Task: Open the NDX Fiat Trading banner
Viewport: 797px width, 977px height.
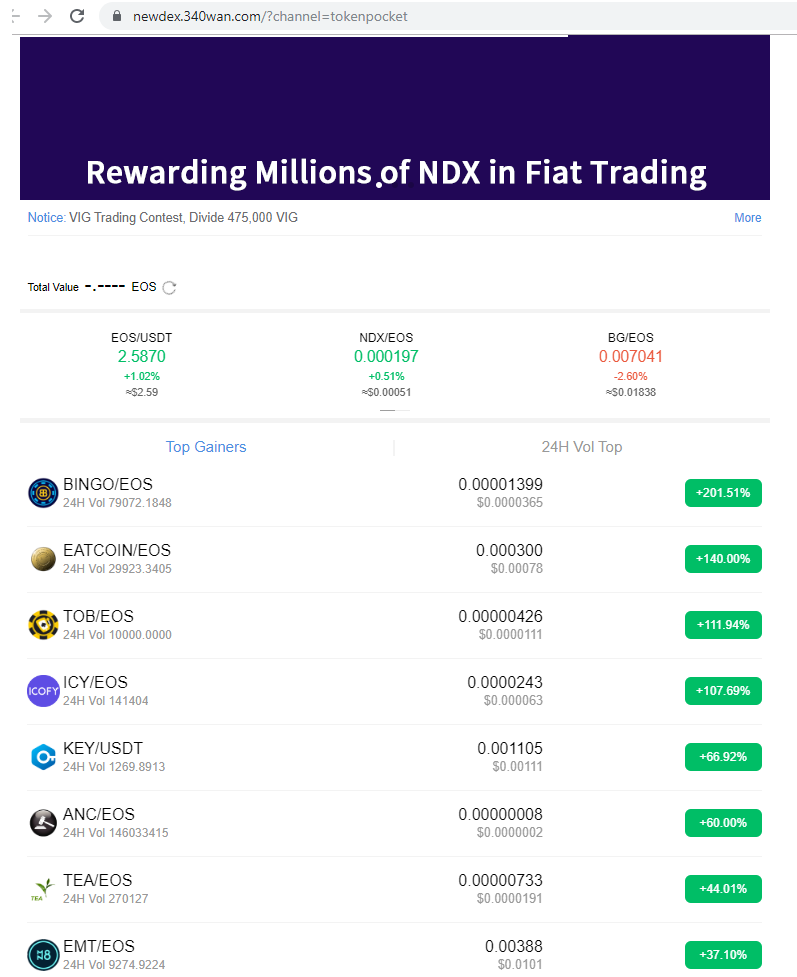Action: click(x=395, y=120)
